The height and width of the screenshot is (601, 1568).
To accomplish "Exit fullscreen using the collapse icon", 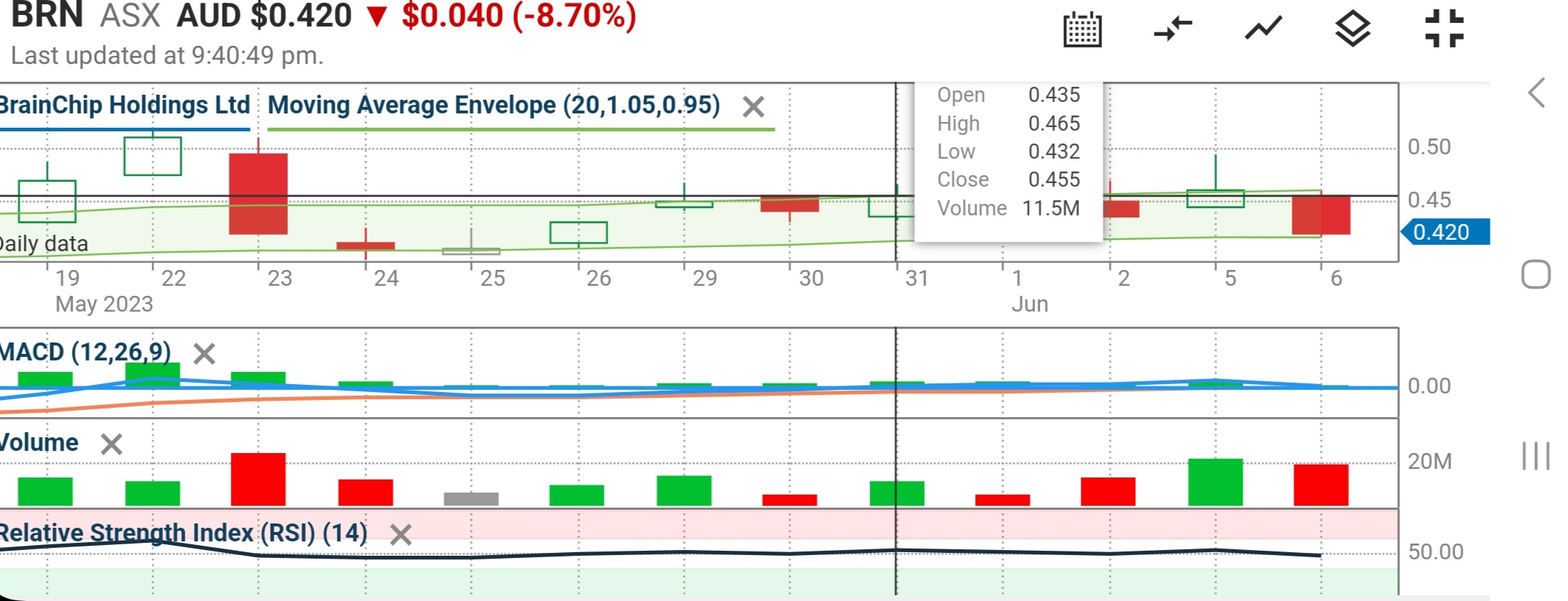I will tap(1444, 29).
